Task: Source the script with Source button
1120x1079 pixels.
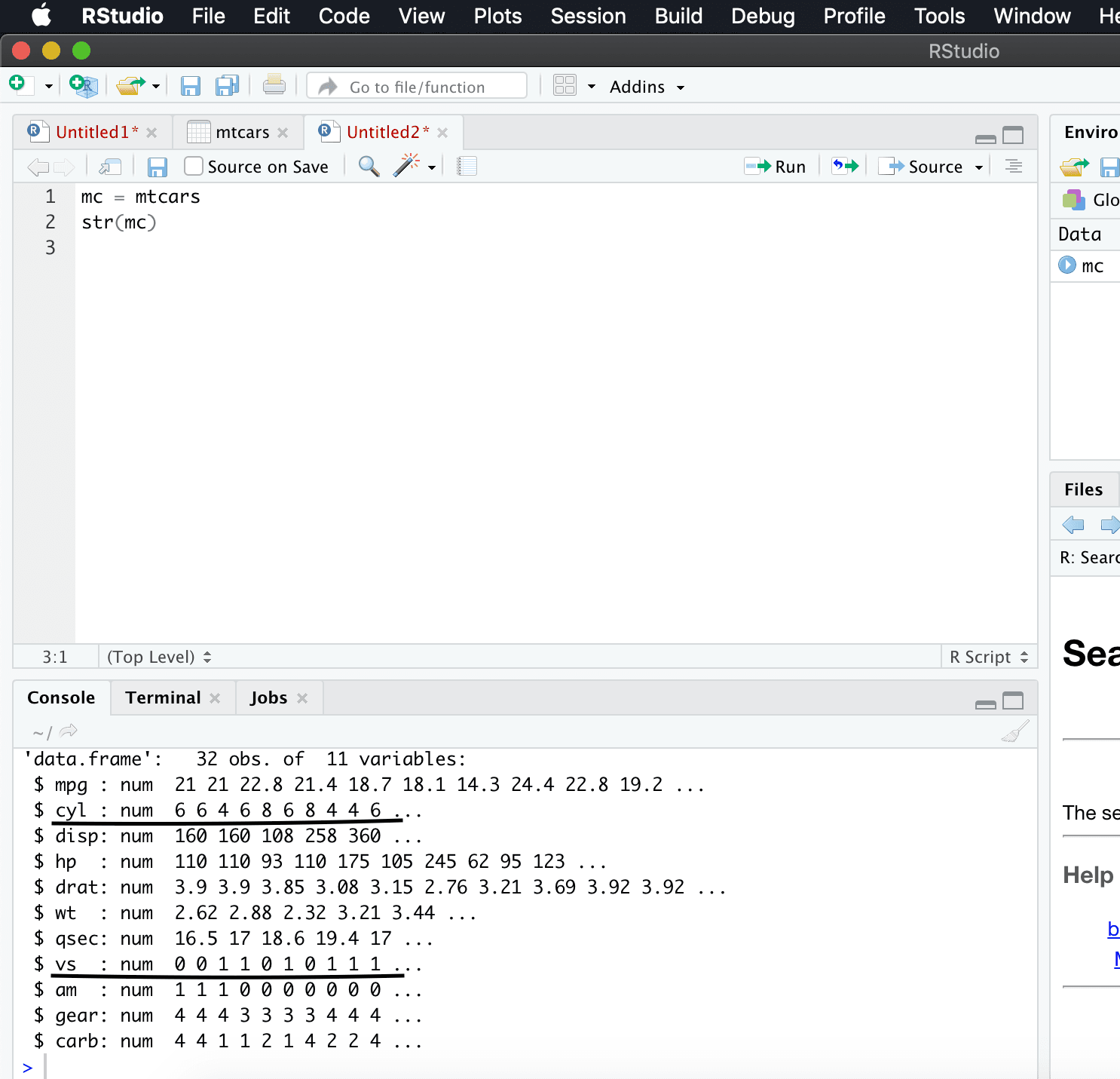Action: tap(920, 167)
